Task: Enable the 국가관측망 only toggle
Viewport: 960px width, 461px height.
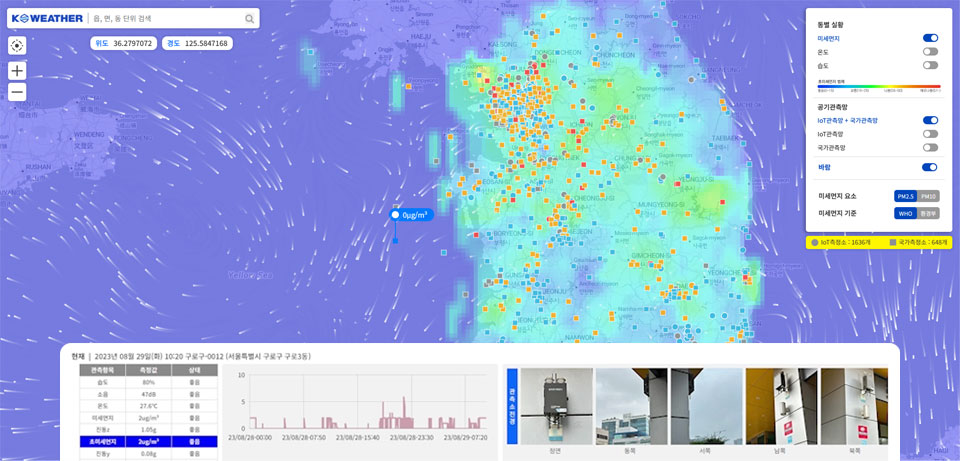Action: (x=930, y=147)
